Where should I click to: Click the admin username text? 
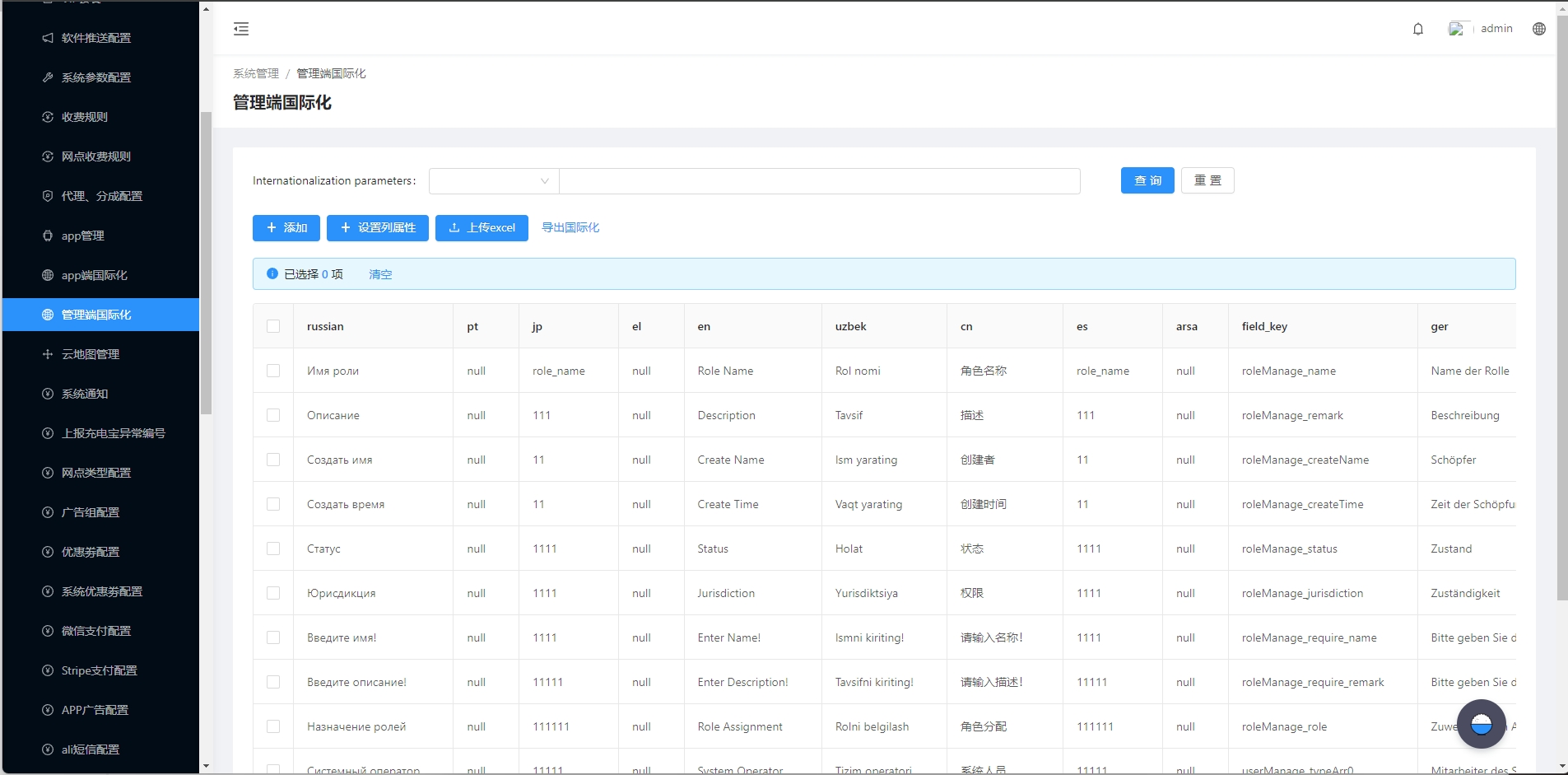(1496, 28)
